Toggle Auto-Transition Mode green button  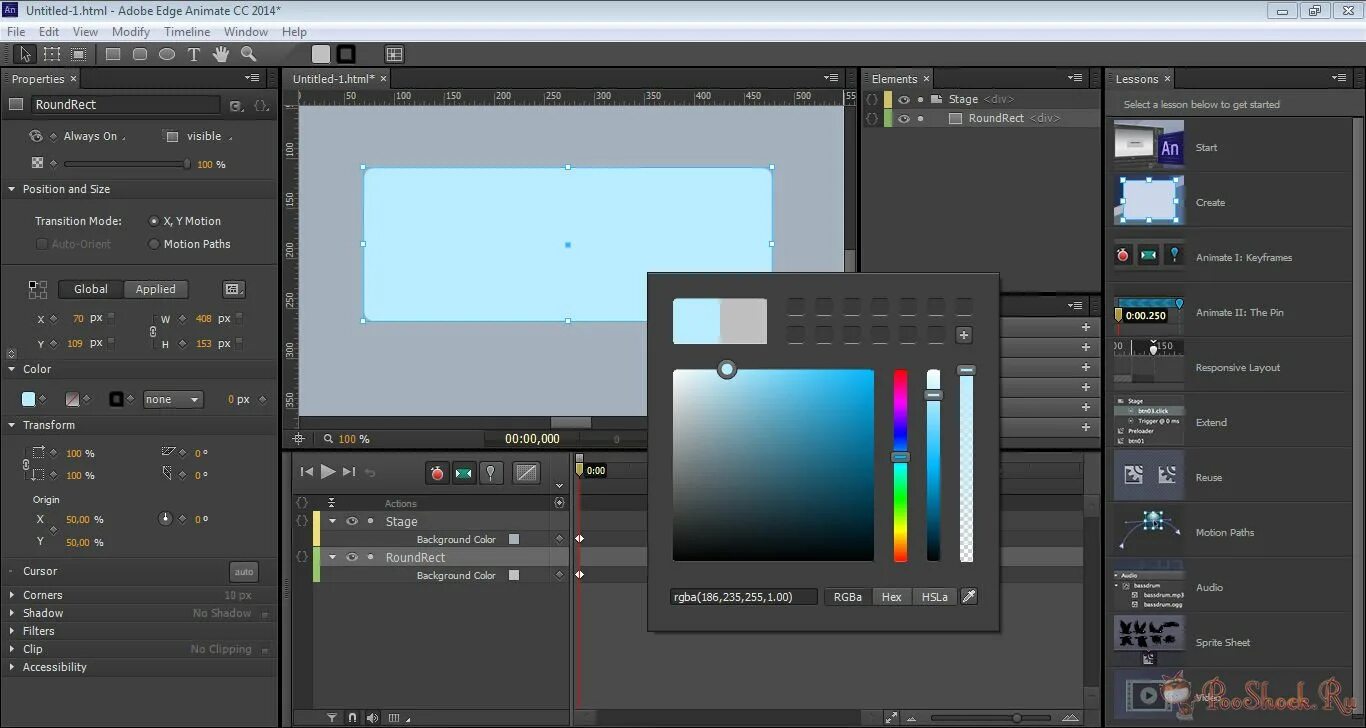tap(464, 473)
